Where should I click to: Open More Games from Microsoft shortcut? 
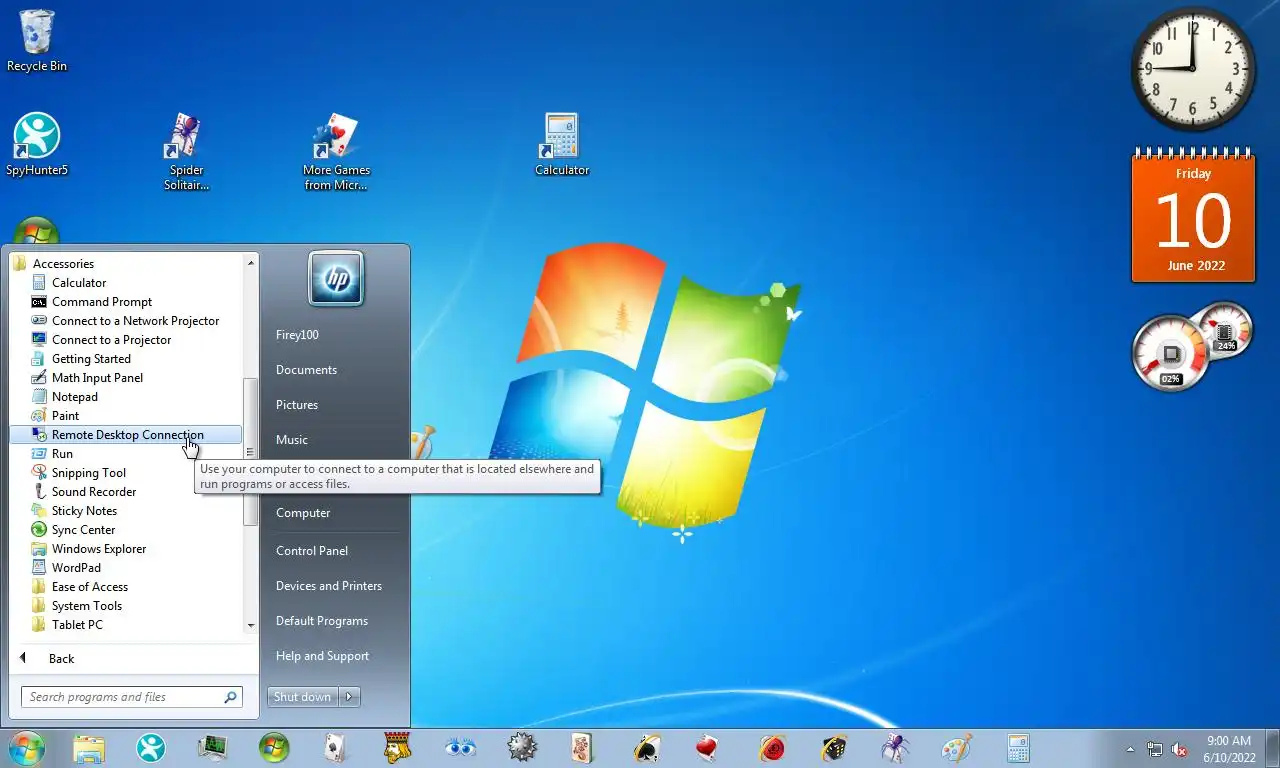pos(336,151)
